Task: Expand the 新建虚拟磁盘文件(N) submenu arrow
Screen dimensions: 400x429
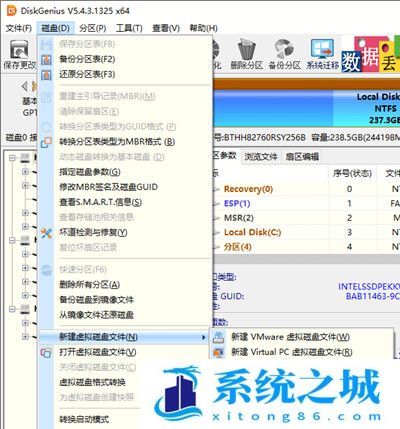Action: pyautogui.click(x=203, y=337)
